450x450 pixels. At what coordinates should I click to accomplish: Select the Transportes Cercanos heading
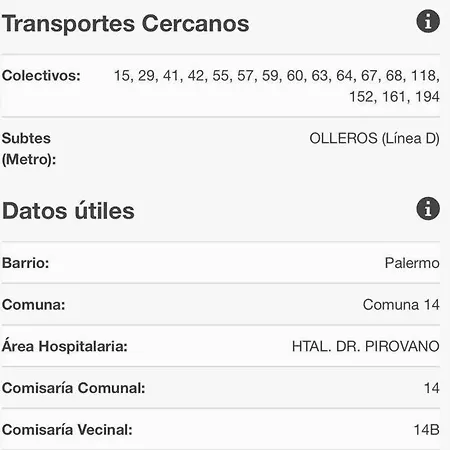pos(126,24)
